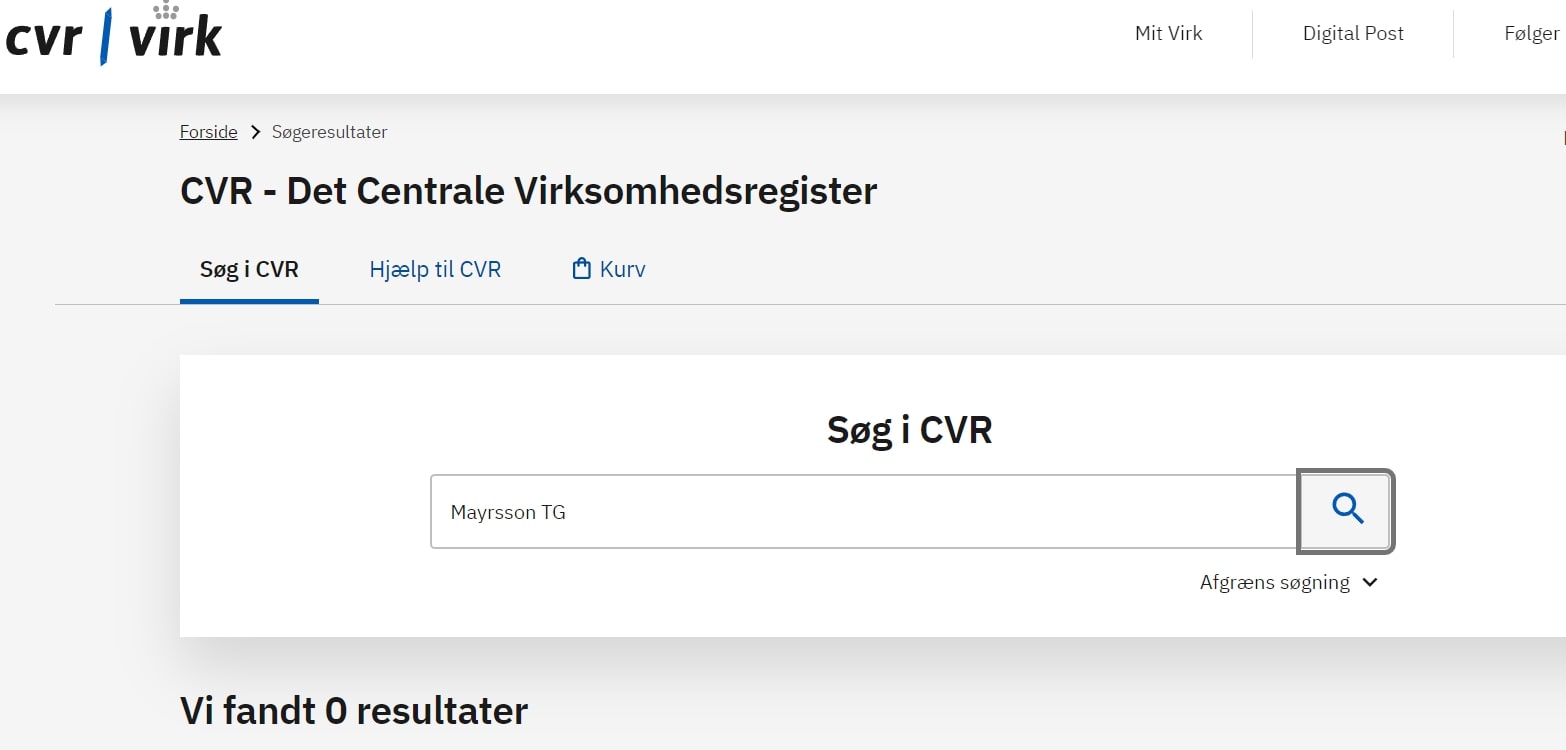The height and width of the screenshot is (750, 1566).
Task: Open the Følger header link
Action: pyautogui.click(x=1532, y=33)
